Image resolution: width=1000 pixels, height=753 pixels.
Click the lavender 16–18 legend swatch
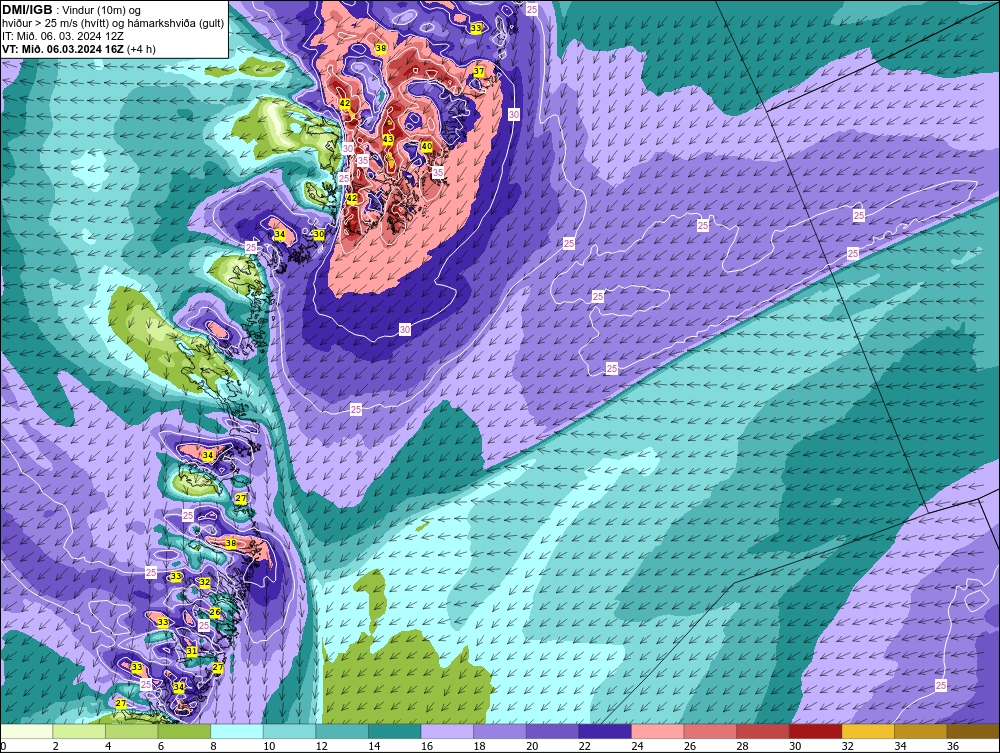pos(447,731)
